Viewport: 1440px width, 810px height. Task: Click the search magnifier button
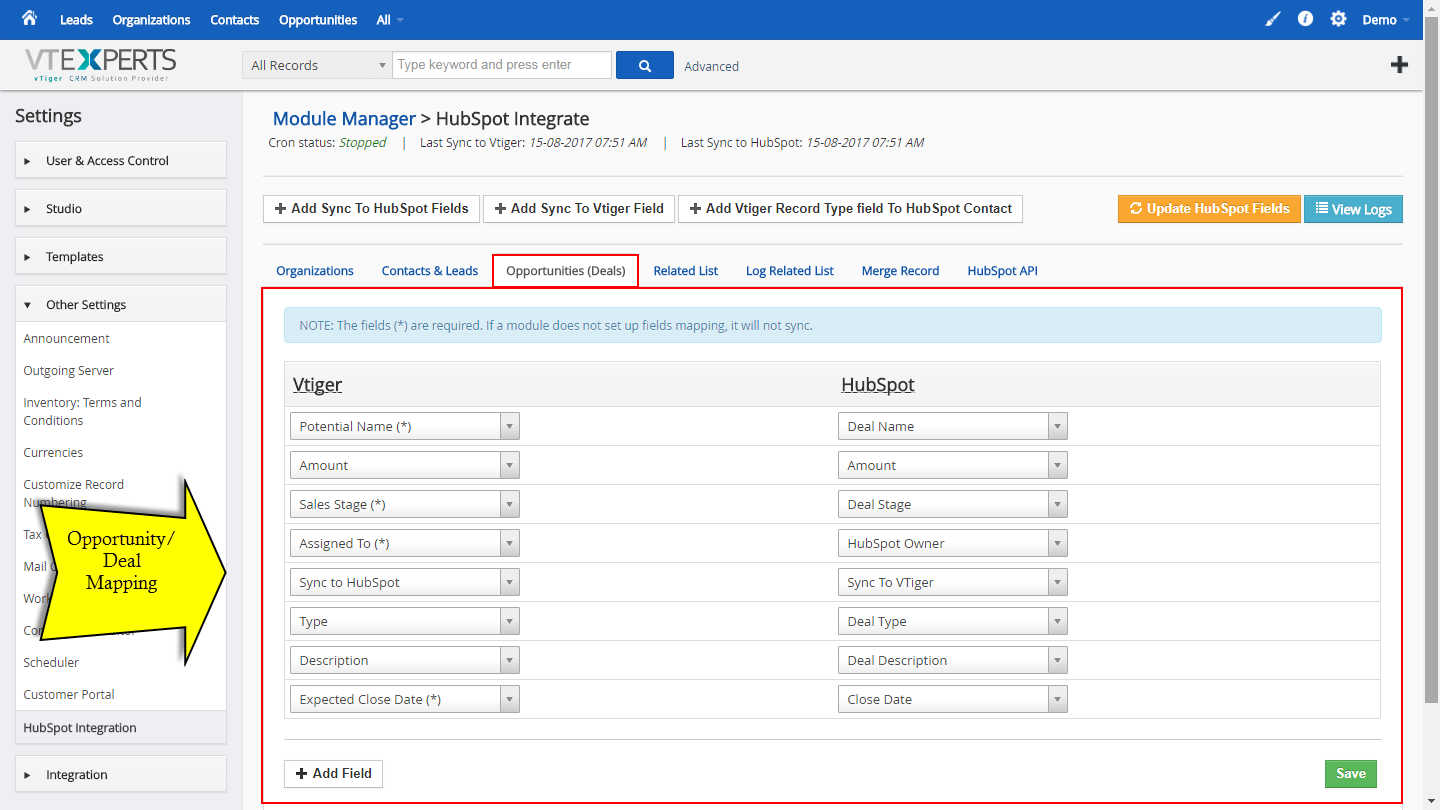[x=645, y=65]
